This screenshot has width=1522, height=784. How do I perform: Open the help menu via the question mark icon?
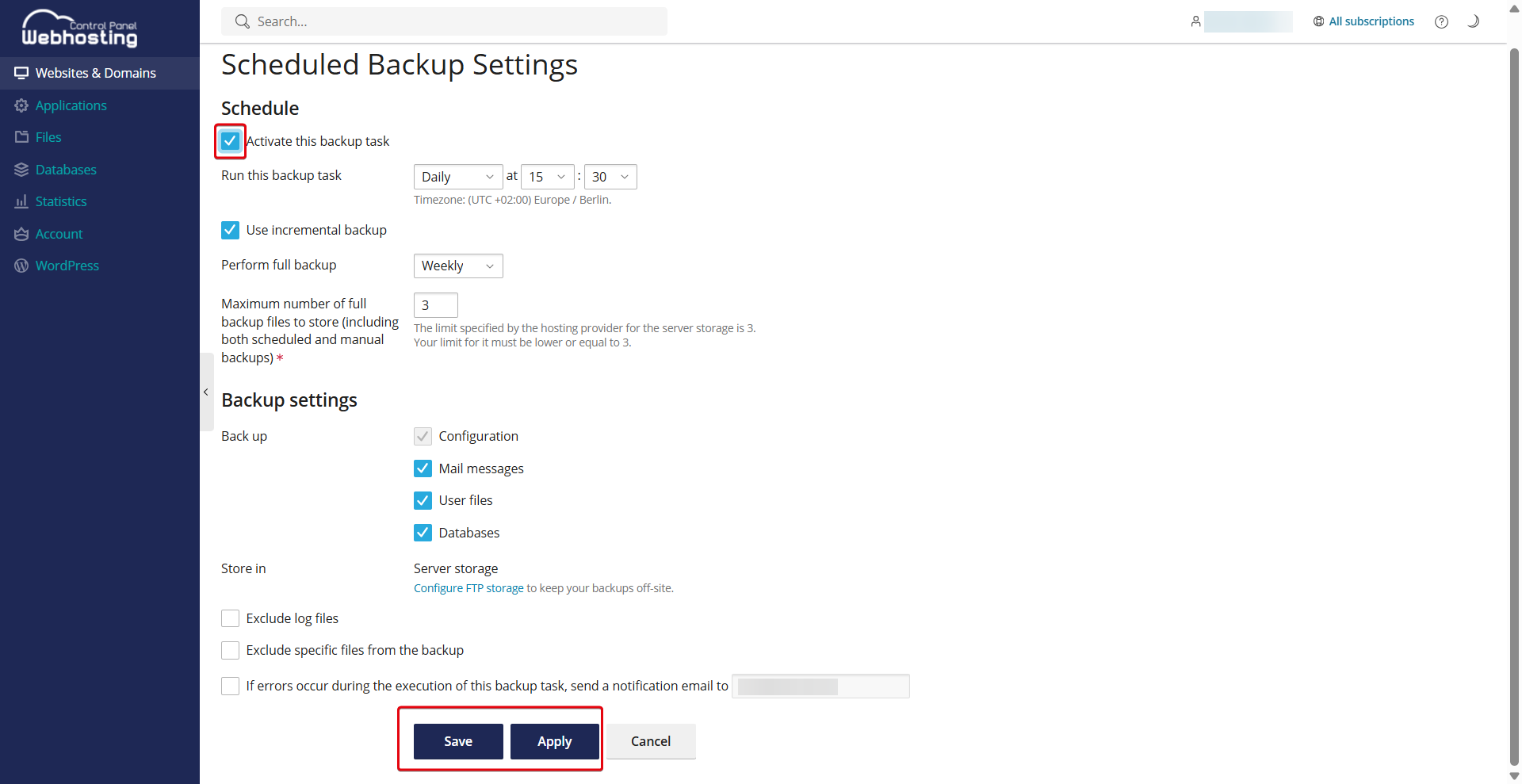(x=1441, y=21)
